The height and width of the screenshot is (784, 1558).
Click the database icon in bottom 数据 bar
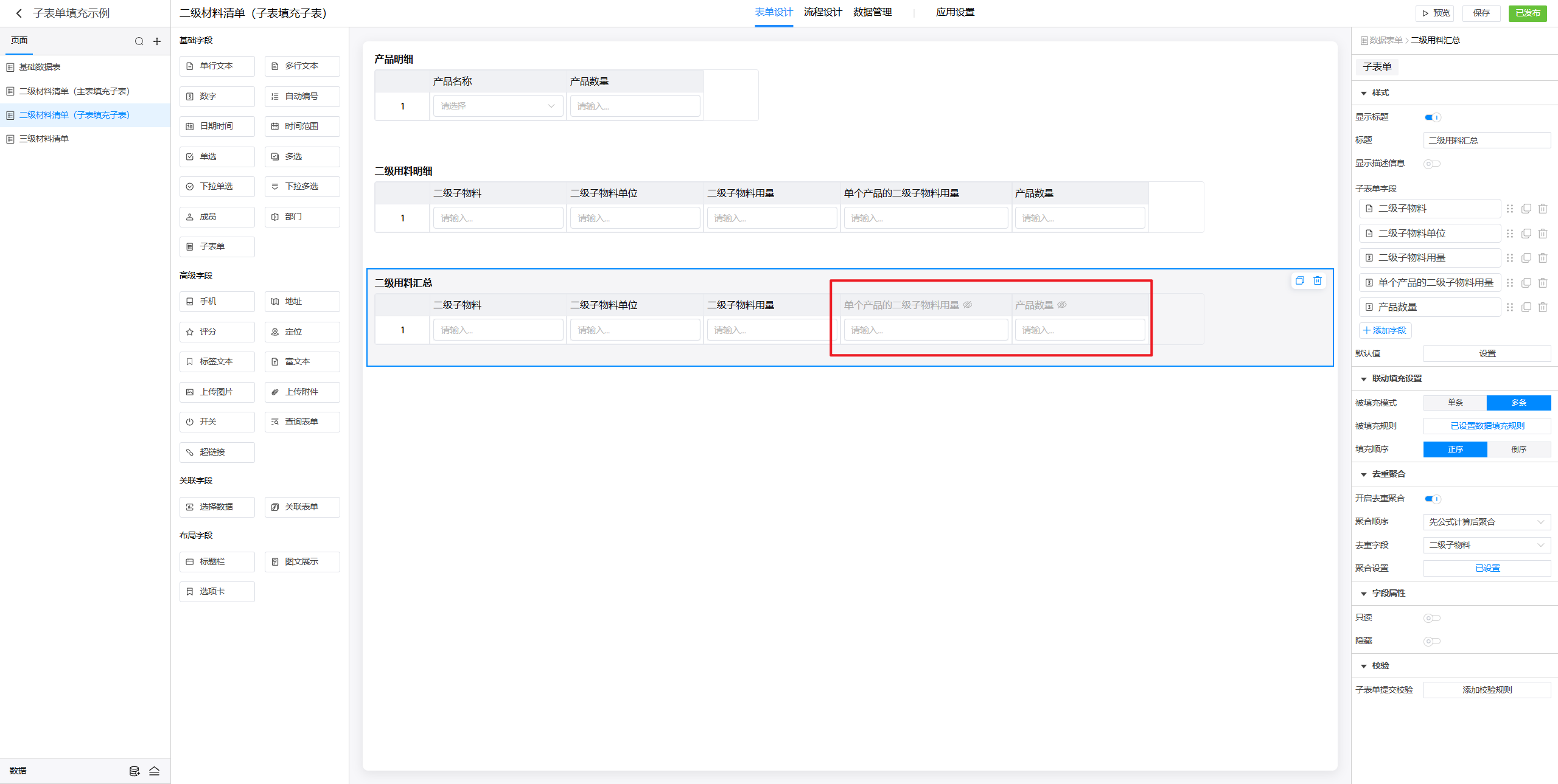[x=134, y=771]
